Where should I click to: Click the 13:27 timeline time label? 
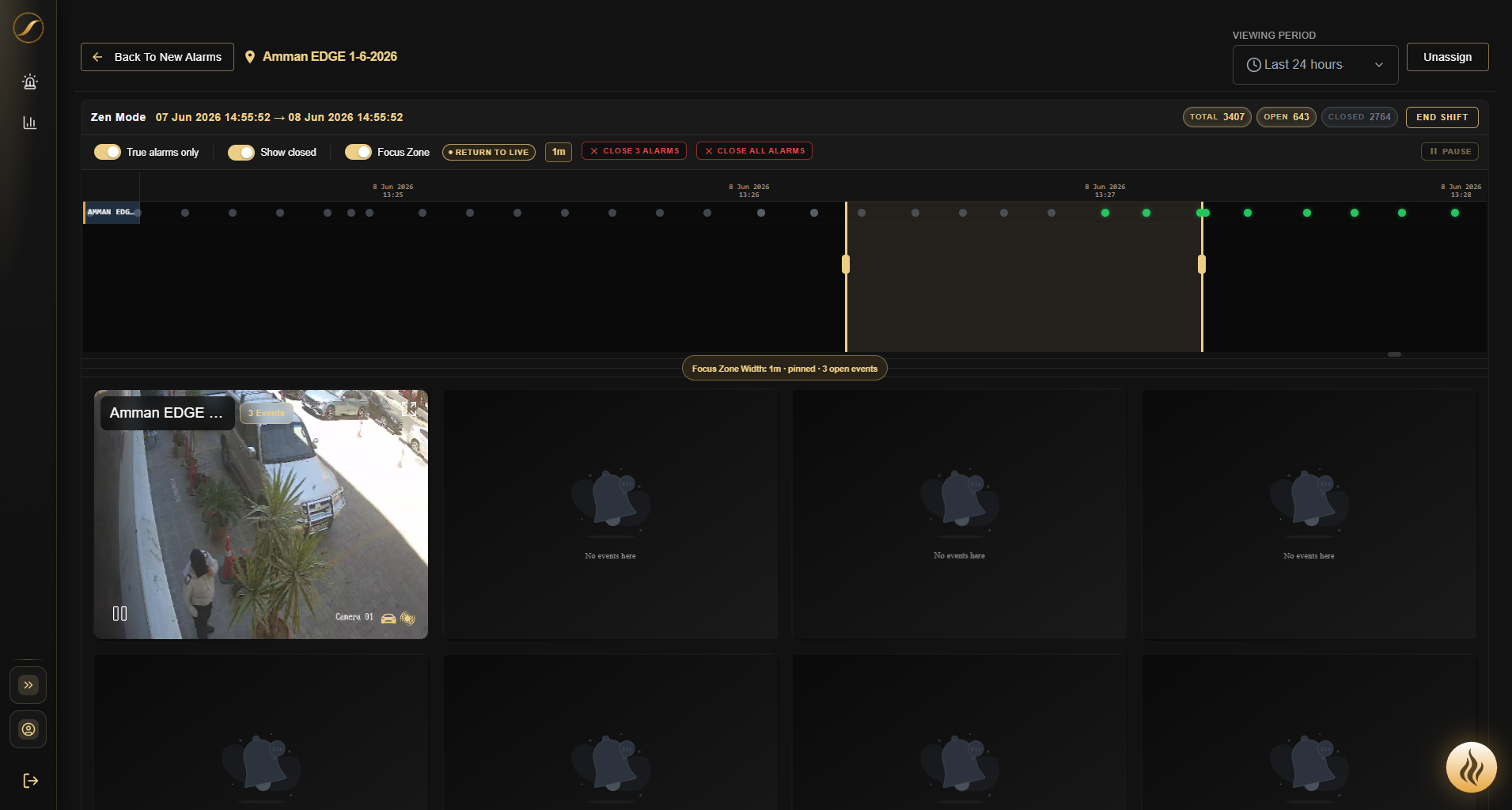pos(1105,191)
